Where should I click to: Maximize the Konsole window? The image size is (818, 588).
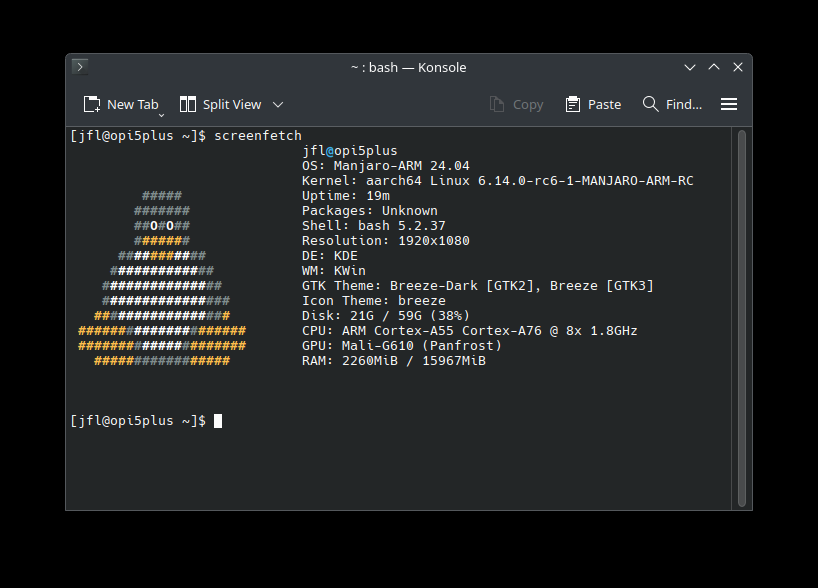click(x=714, y=67)
